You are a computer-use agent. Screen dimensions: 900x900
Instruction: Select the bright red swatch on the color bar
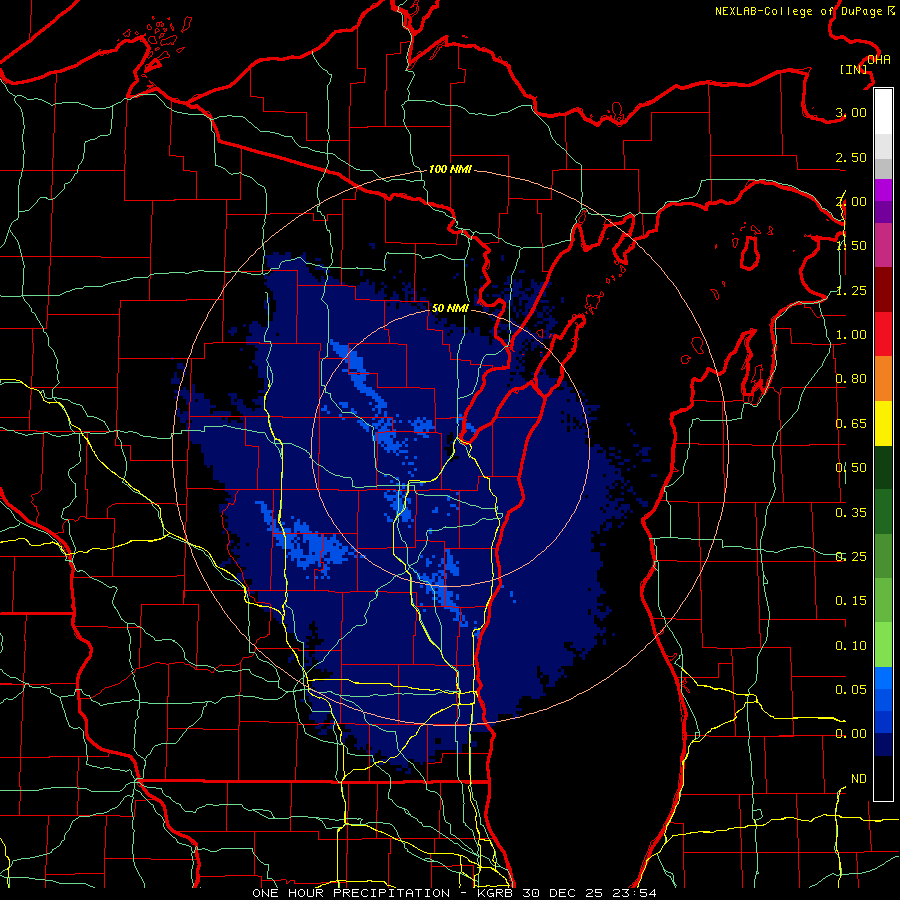coord(883,334)
